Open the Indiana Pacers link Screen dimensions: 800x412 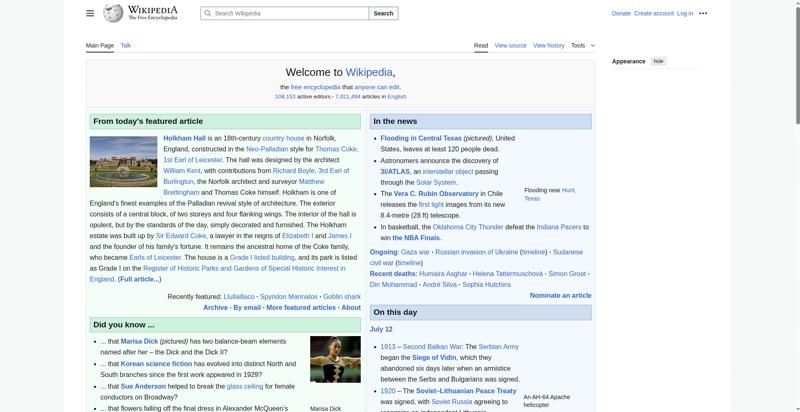[x=559, y=227]
